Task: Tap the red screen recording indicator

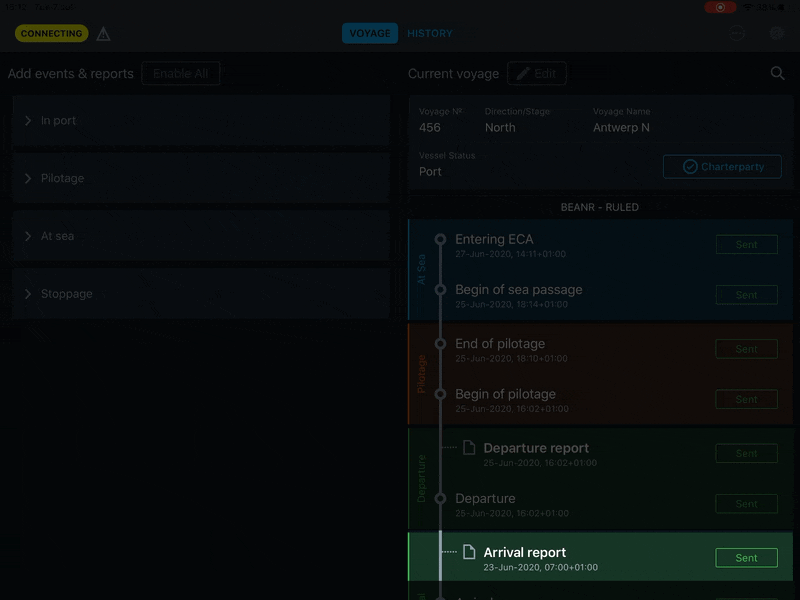Action: (719, 7)
